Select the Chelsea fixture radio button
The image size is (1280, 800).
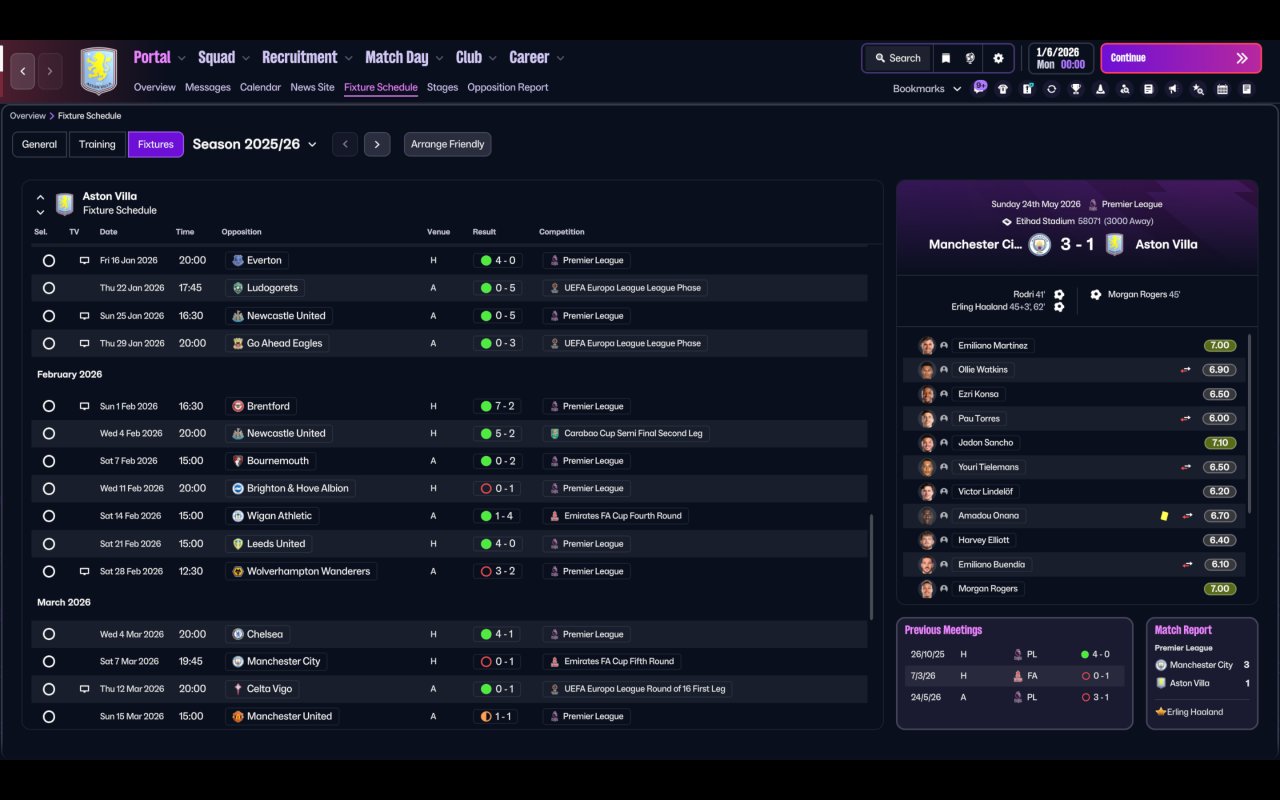click(48, 634)
